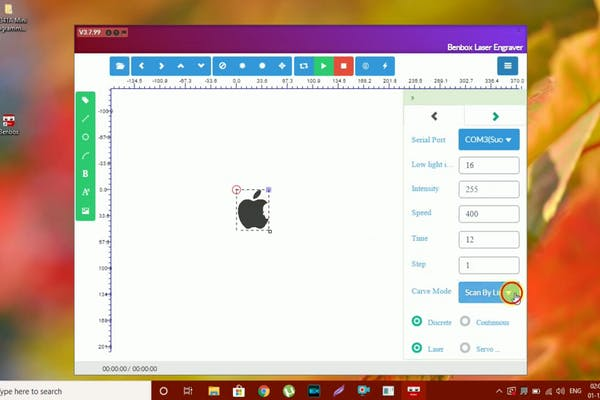Select the apple logo image on canvas
This screenshot has width=600, height=400.
click(x=253, y=210)
